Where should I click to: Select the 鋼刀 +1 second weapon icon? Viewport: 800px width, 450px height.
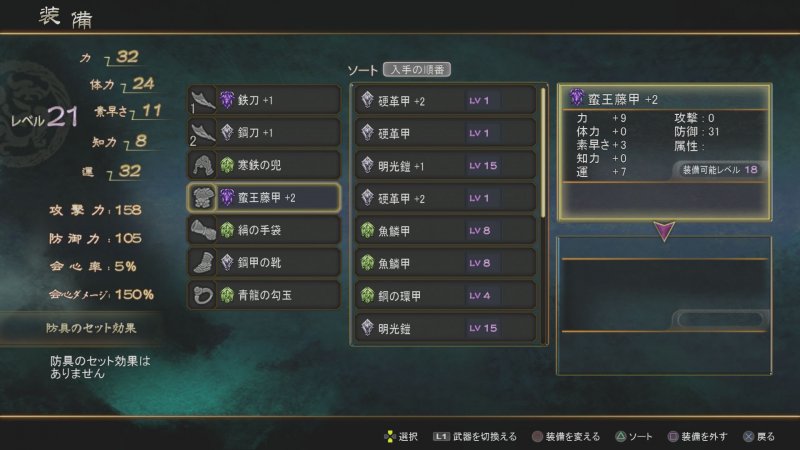(203, 133)
